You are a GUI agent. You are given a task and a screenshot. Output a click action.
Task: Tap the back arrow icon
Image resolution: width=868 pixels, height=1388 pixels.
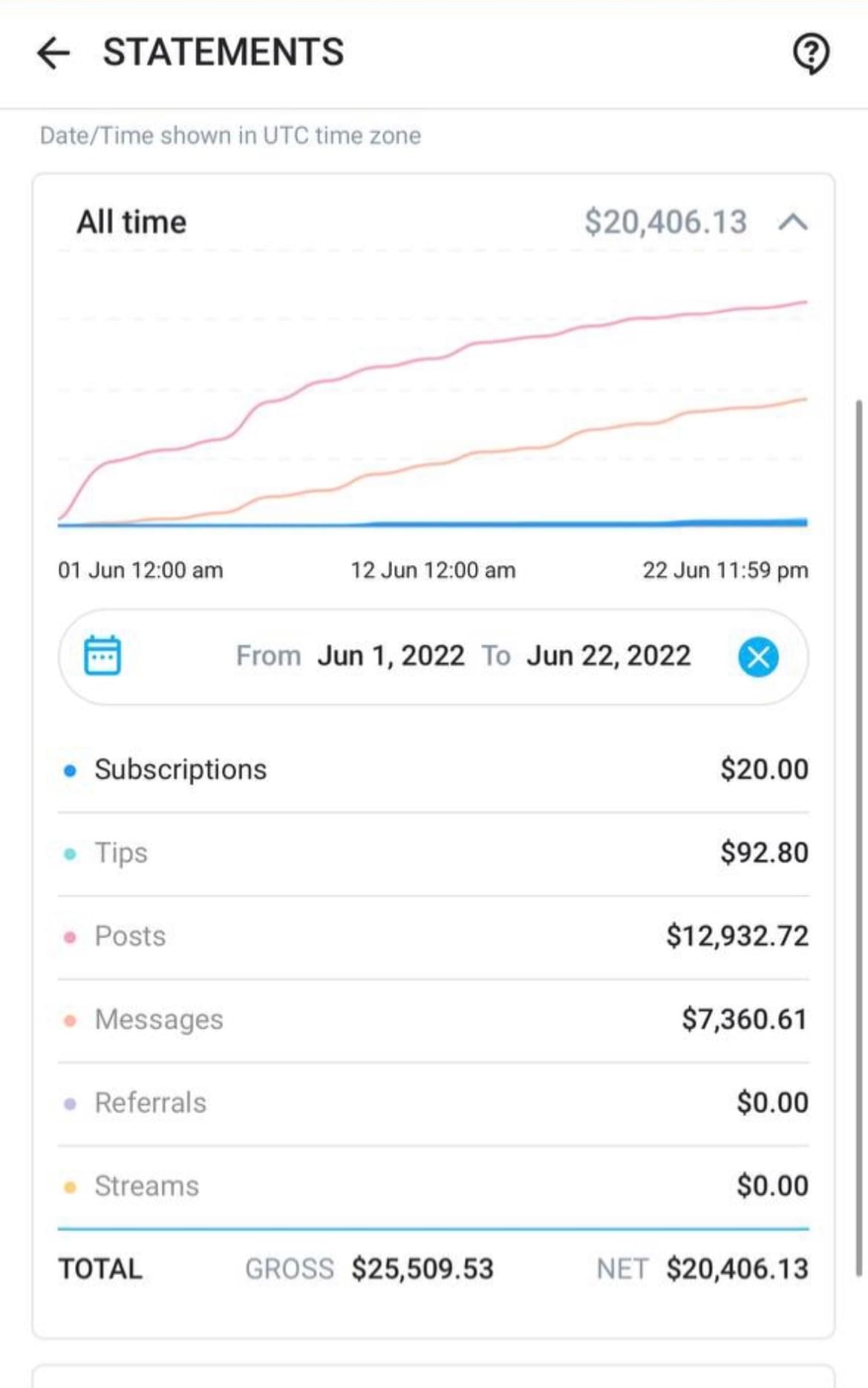pos(53,53)
